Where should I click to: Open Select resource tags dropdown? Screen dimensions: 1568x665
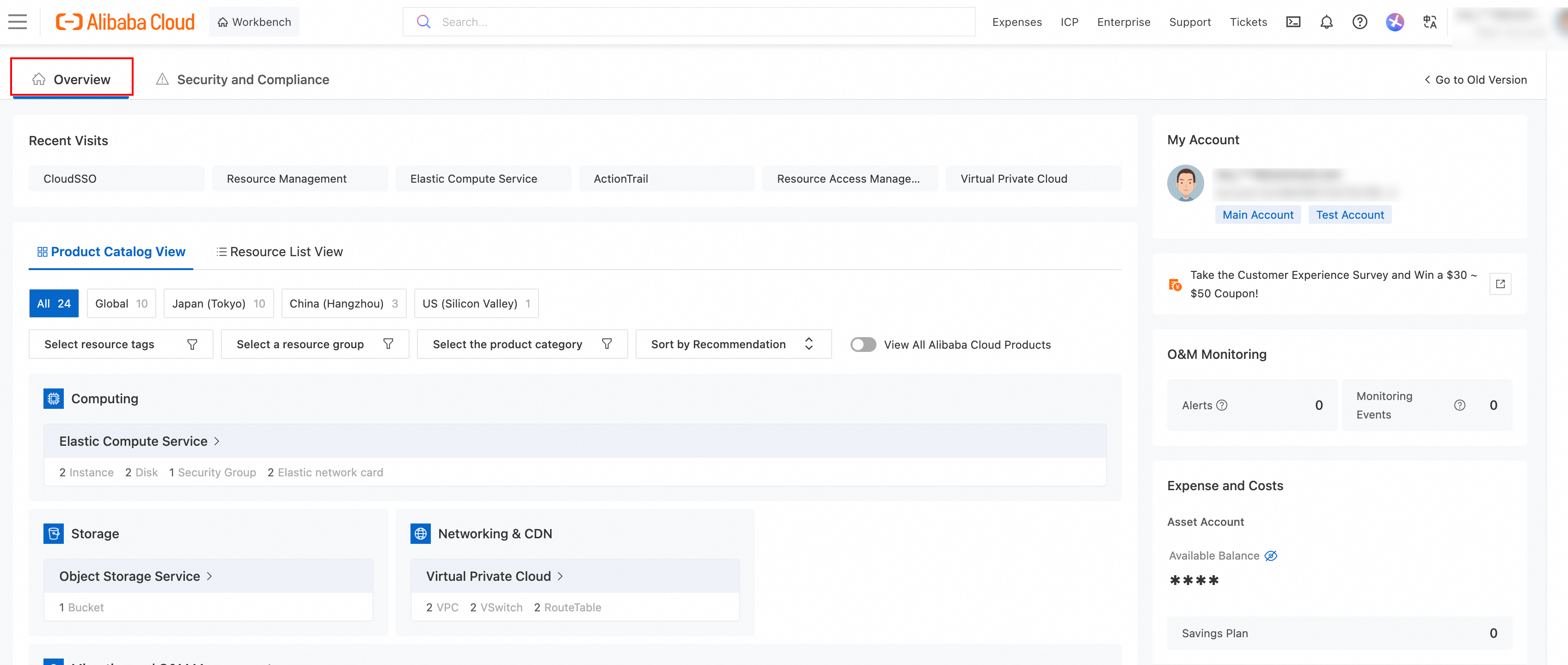(121, 344)
